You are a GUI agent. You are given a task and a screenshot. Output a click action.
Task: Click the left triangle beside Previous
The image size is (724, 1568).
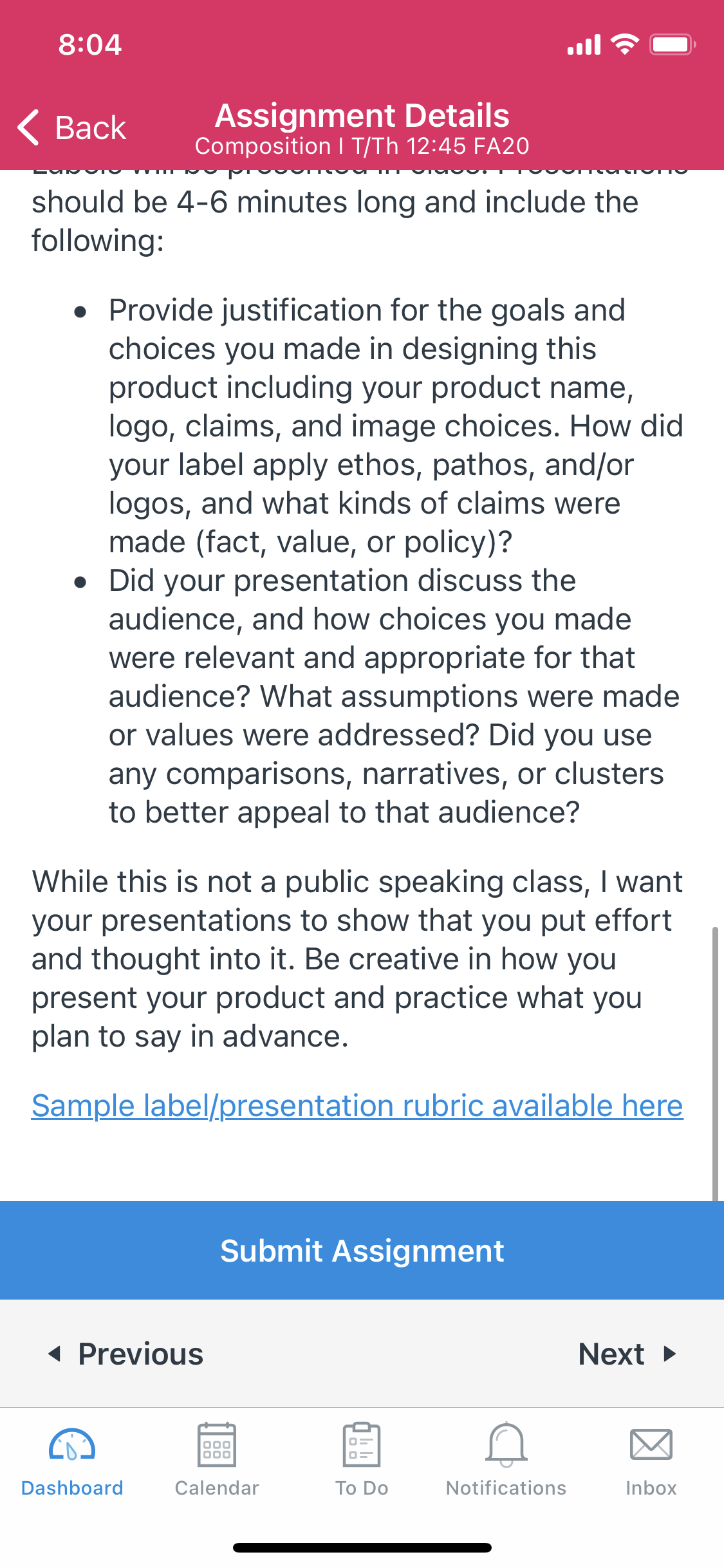[x=55, y=1354]
